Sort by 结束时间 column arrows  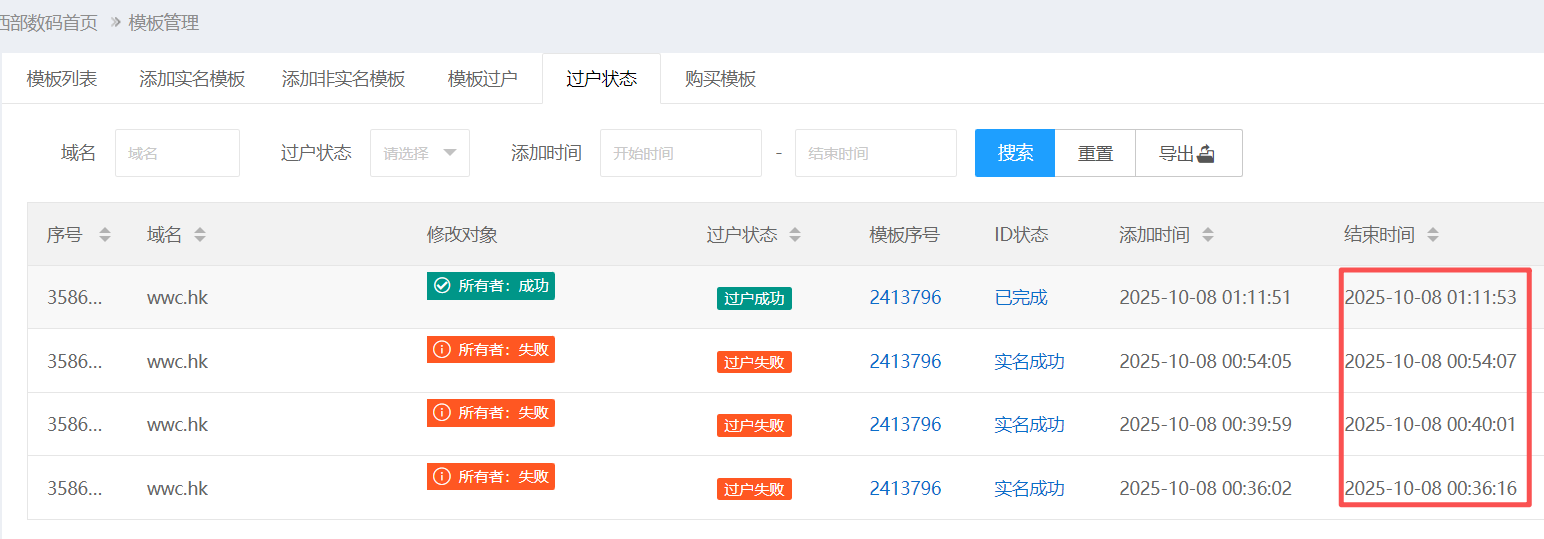pos(1433,235)
